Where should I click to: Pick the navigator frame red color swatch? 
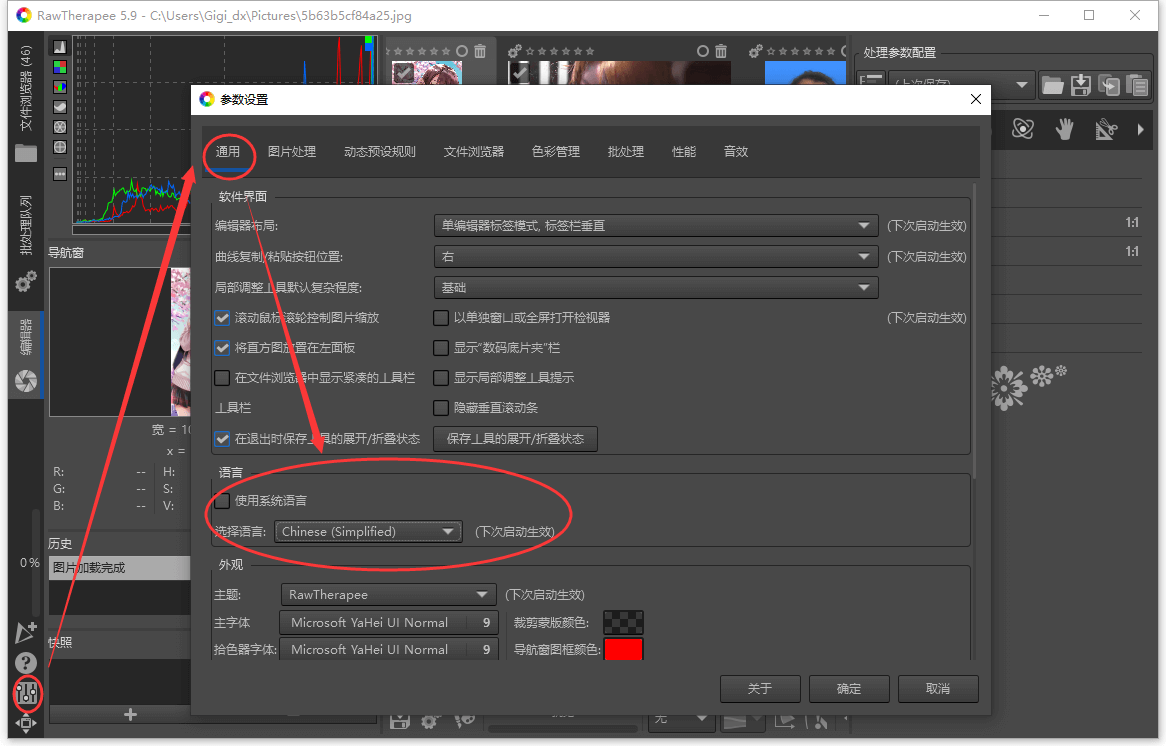click(x=623, y=649)
